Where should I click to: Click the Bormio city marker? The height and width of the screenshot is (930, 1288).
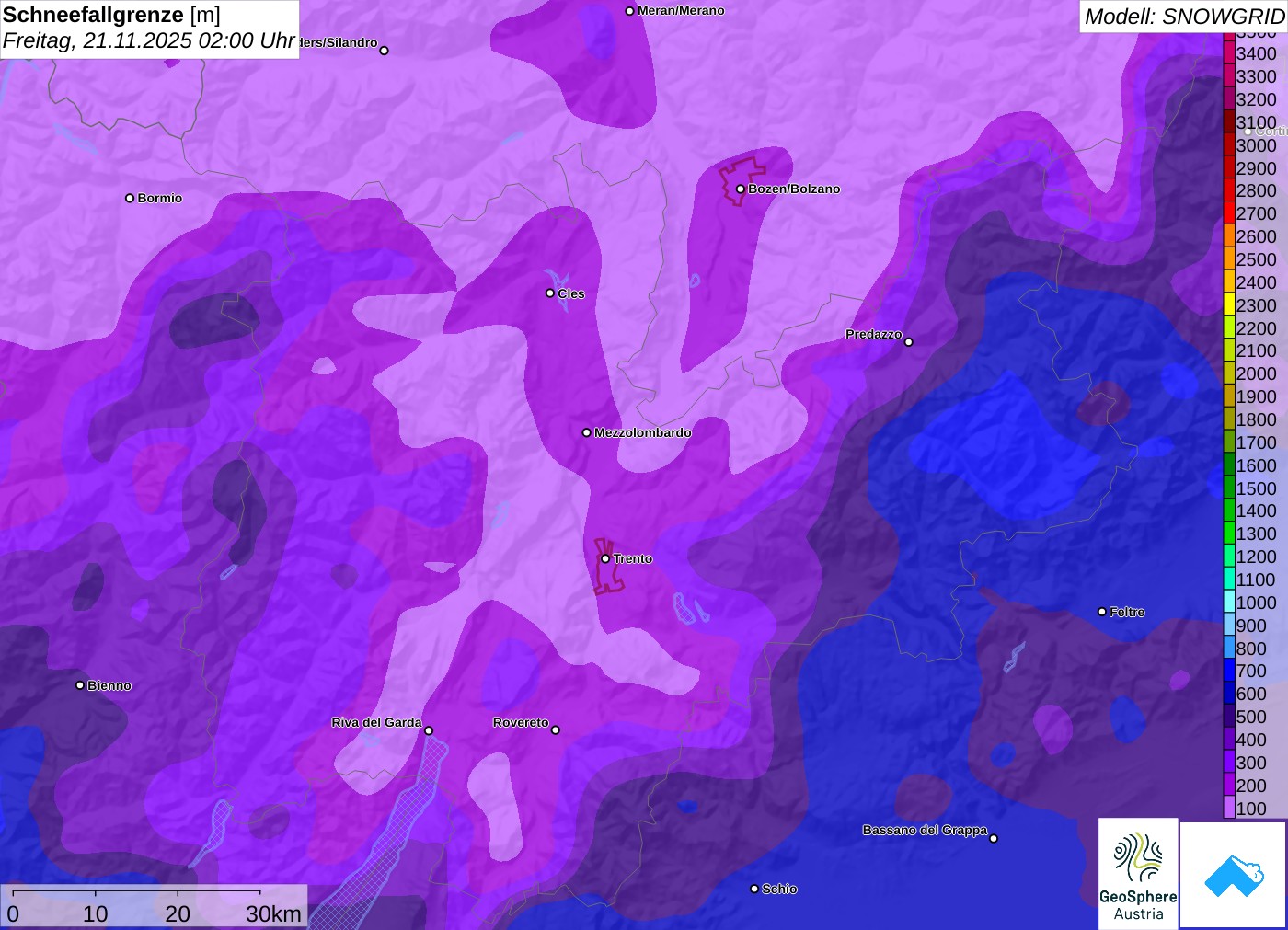point(130,198)
